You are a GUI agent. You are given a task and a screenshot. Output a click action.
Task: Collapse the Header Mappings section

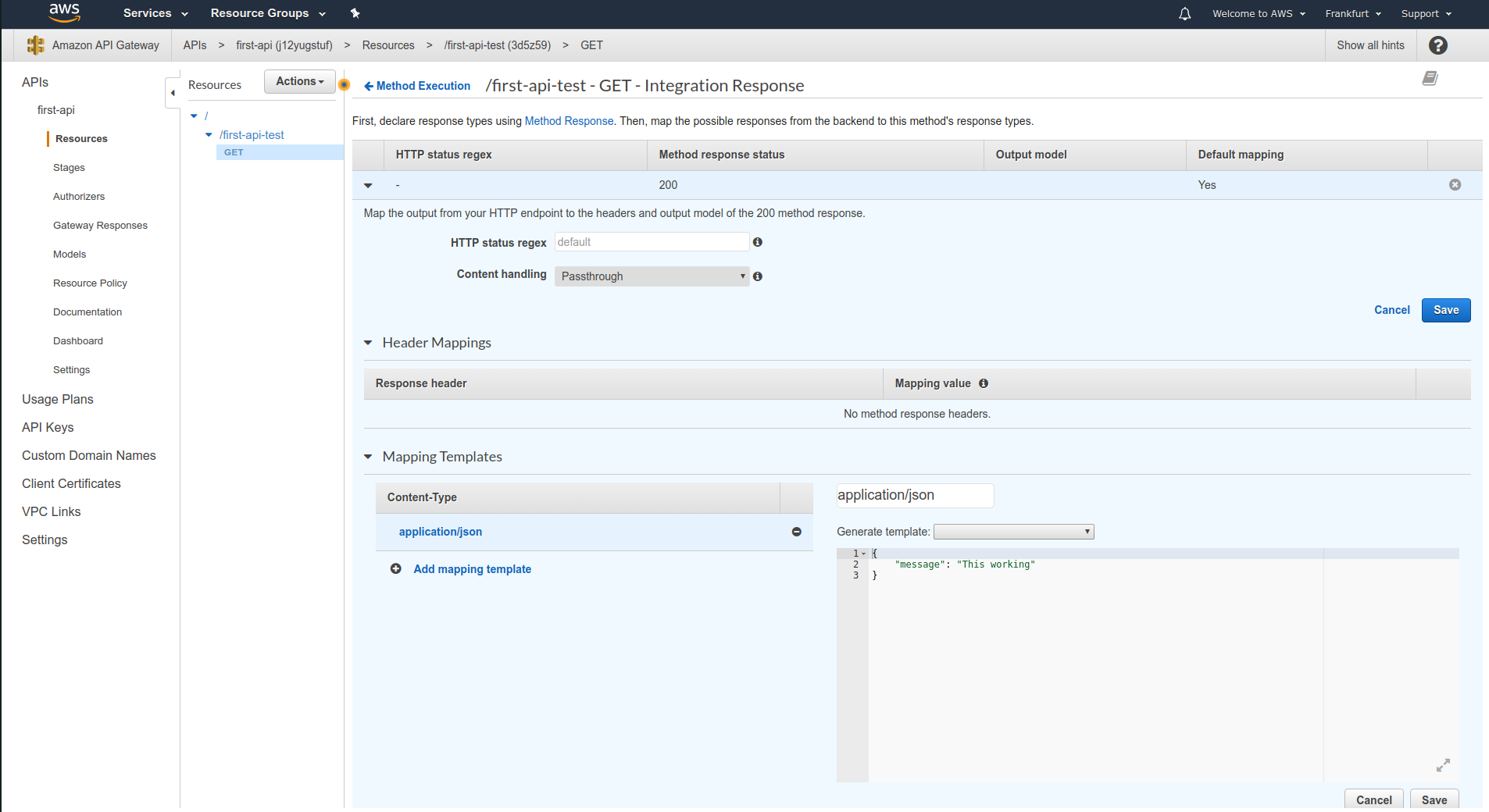[x=368, y=343]
